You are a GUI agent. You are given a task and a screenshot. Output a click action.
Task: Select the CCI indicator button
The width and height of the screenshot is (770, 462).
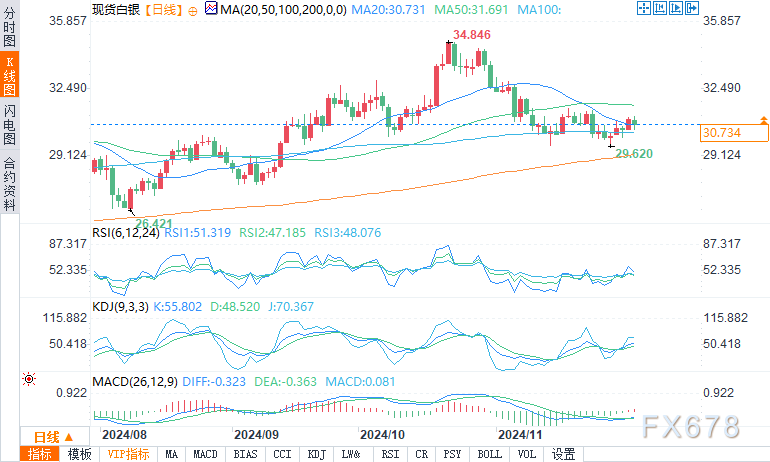pos(282,454)
